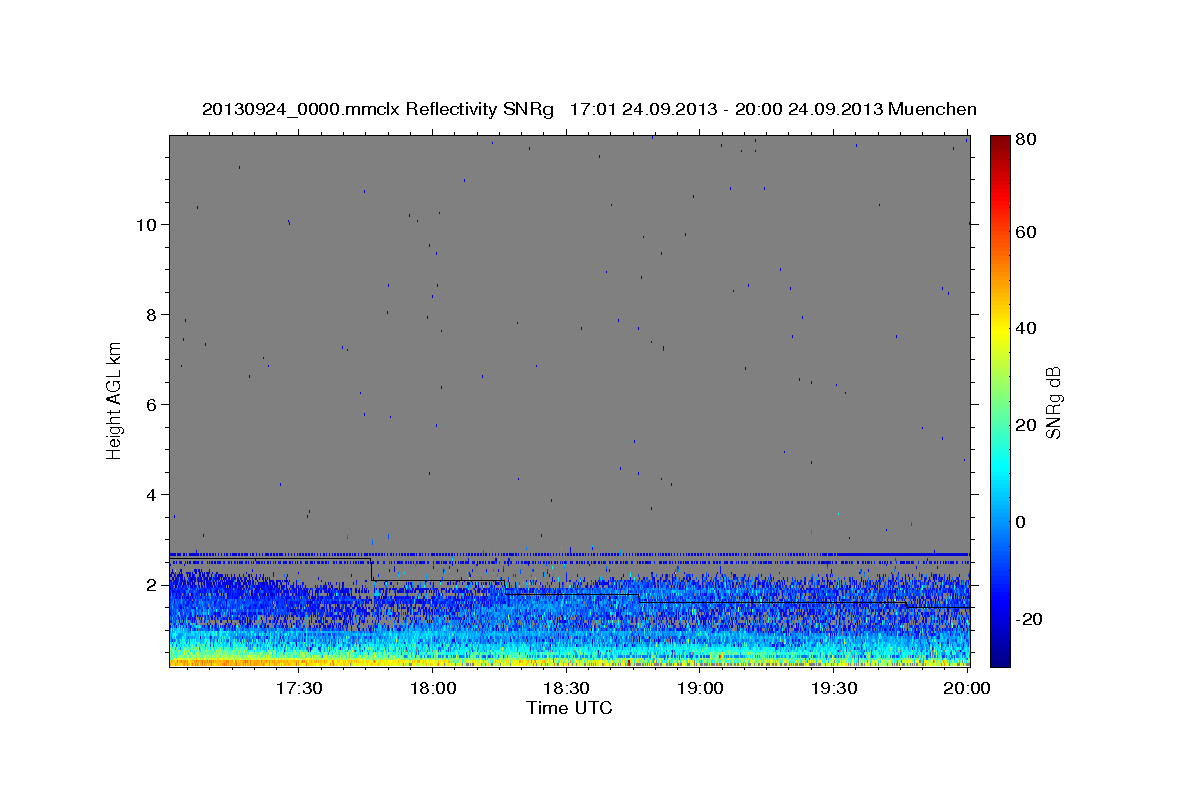Click the dark blue bottom of the colorbar
The image size is (1200, 800).
pos(1000,655)
